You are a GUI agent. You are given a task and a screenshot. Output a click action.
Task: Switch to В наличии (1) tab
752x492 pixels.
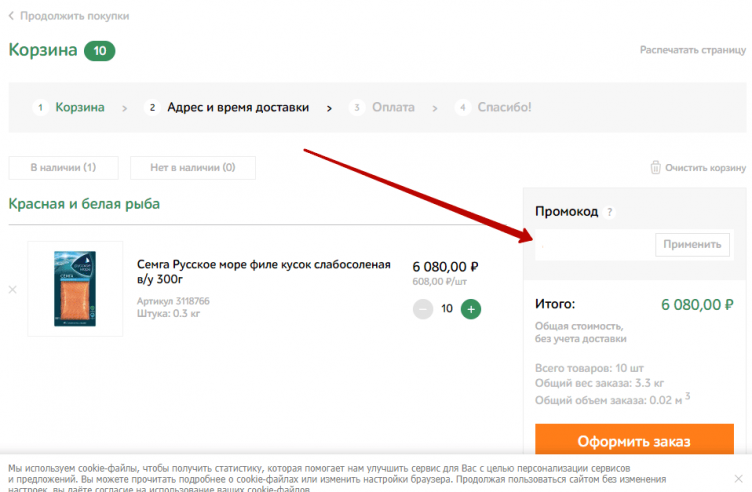pos(63,168)
